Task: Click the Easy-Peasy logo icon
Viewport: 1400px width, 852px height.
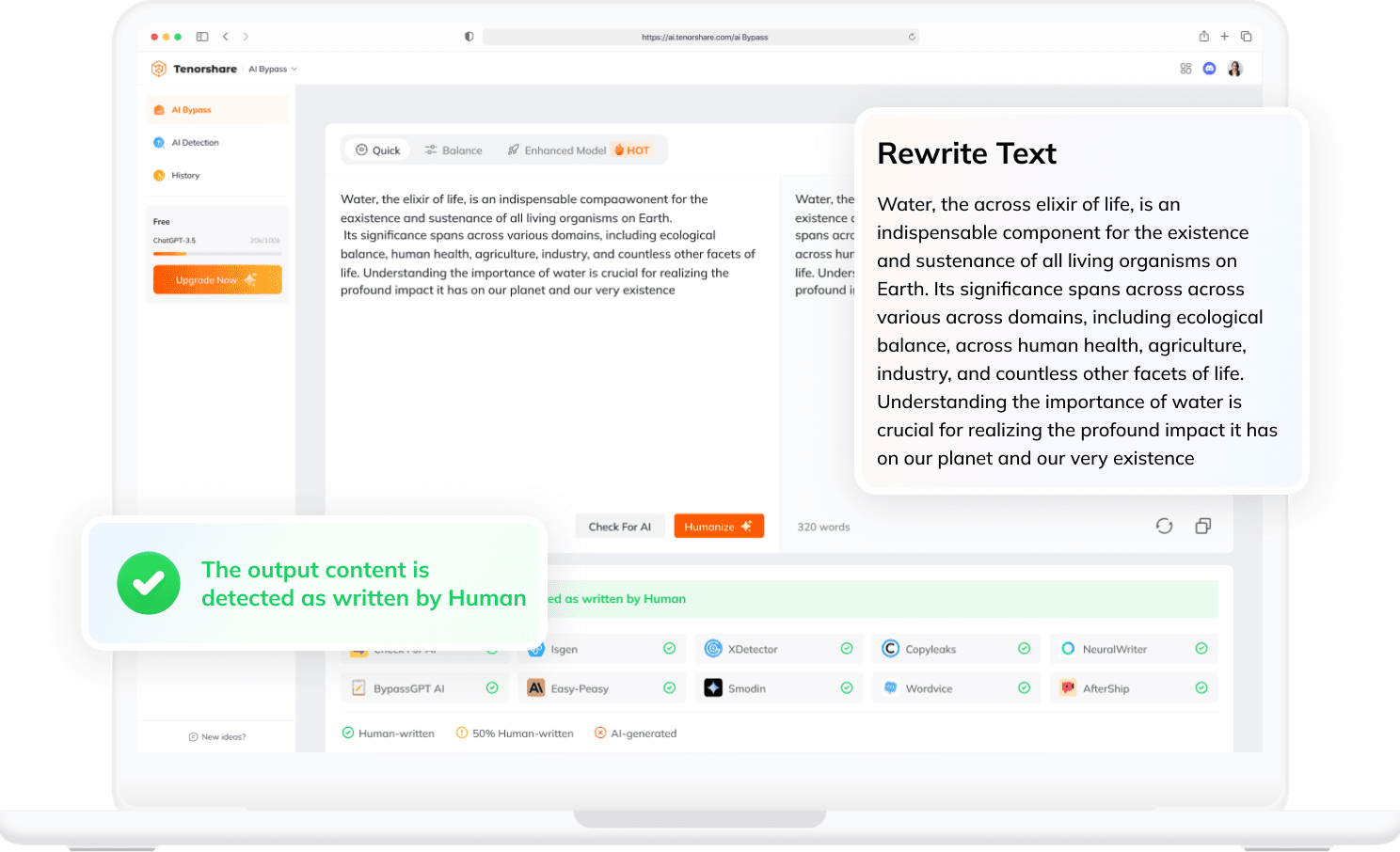Action: click(535, 688)
